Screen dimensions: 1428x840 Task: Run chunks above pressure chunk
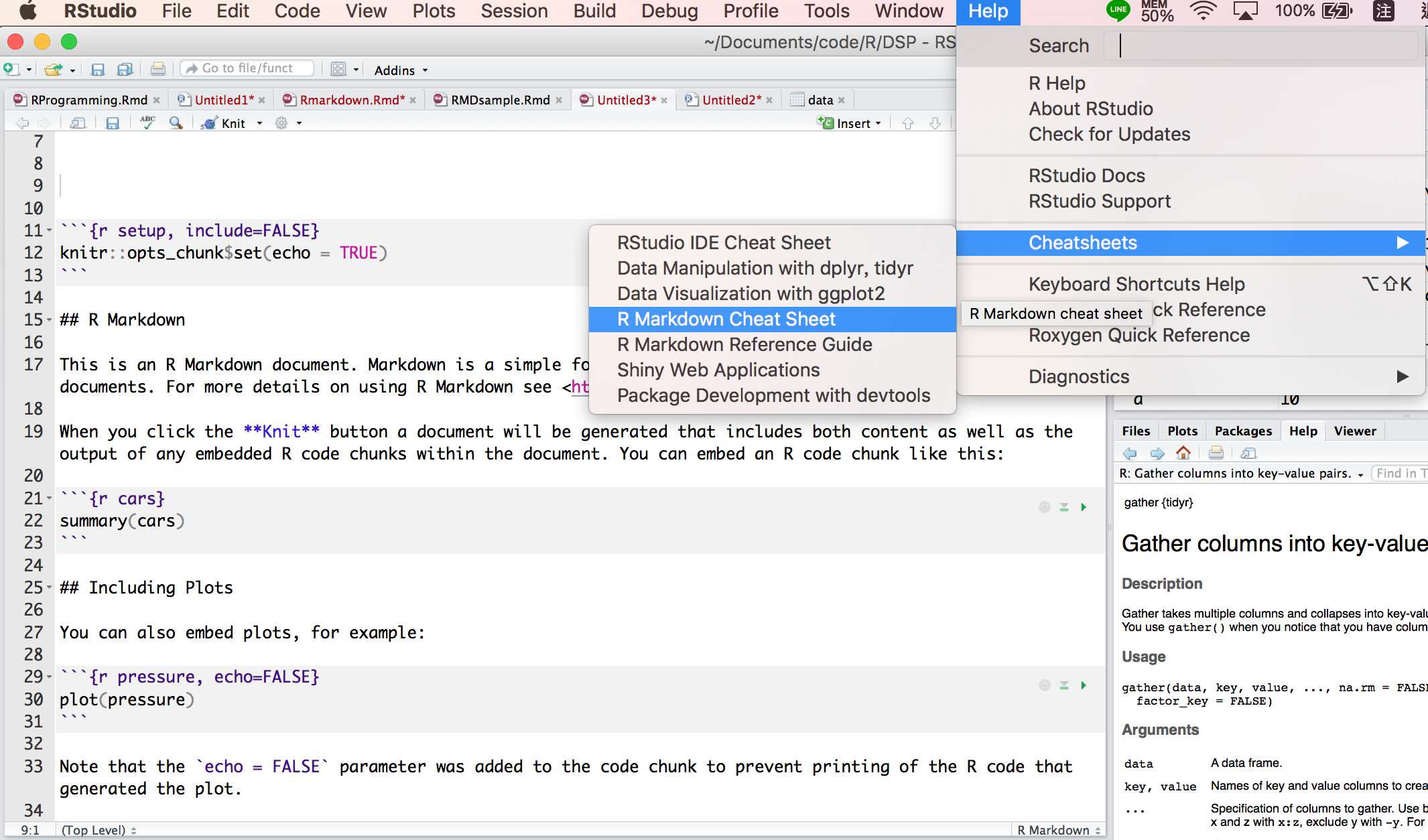1064,685
